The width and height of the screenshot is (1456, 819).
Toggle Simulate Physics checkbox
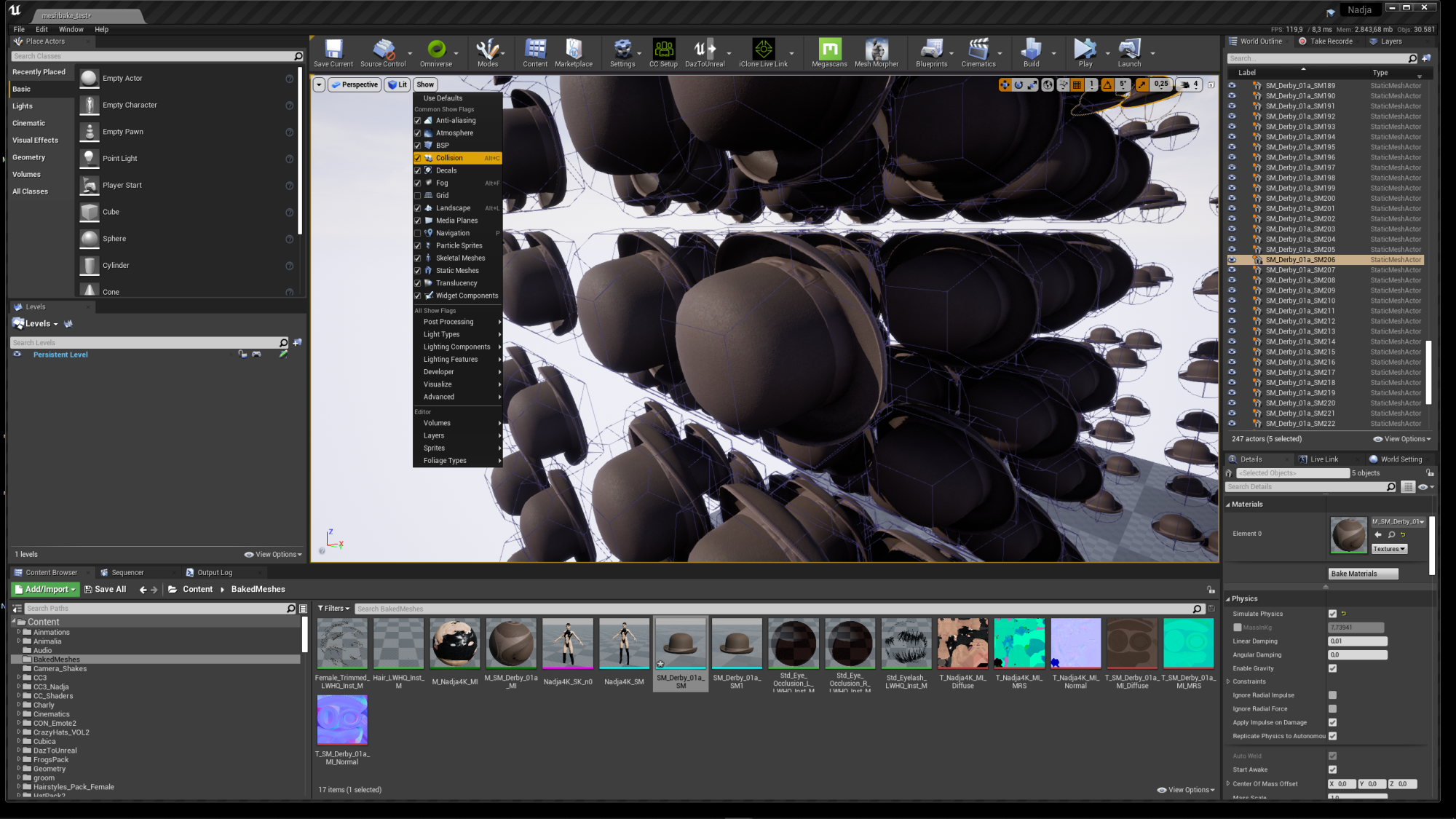click(x=1332, y=614)
